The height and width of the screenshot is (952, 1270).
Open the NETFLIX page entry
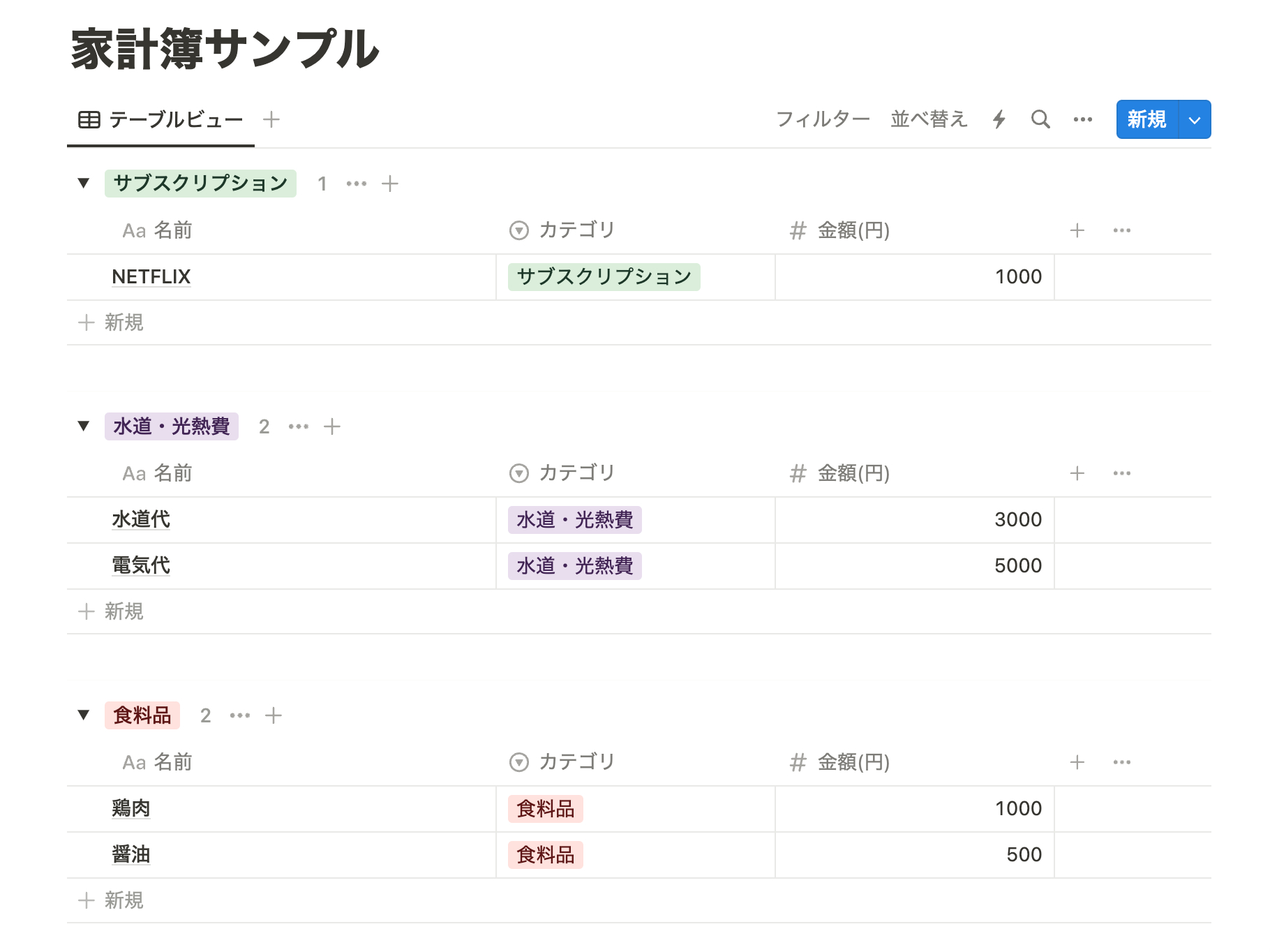tap(151, 277)
